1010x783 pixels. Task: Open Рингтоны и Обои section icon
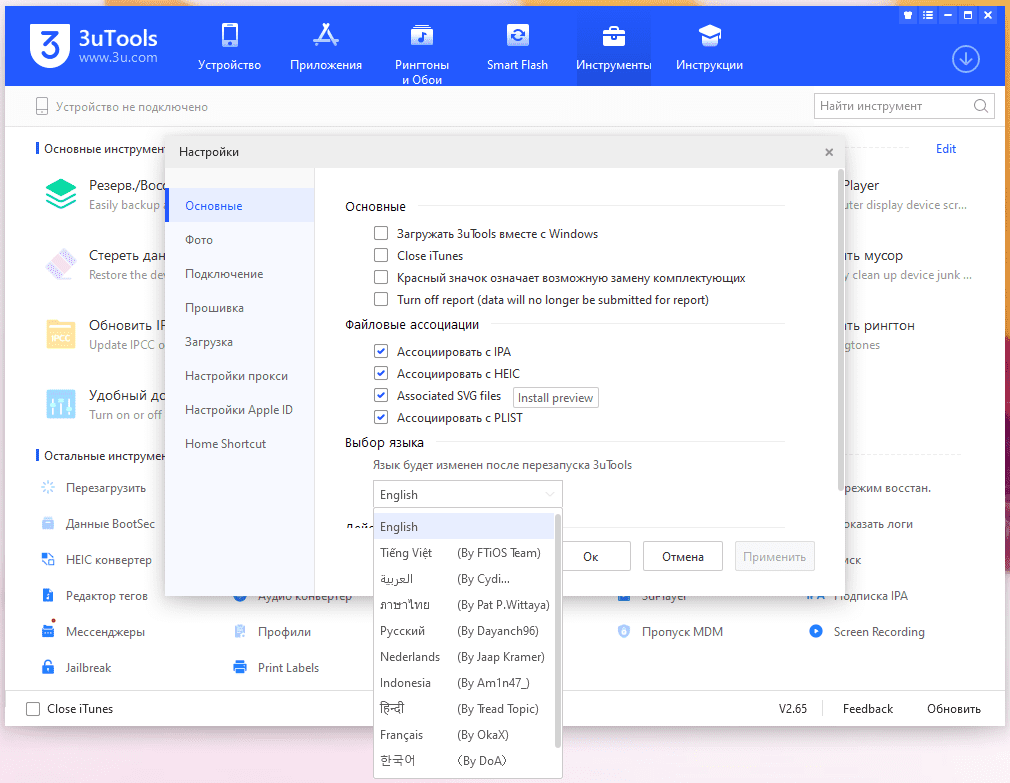[422, 35]
